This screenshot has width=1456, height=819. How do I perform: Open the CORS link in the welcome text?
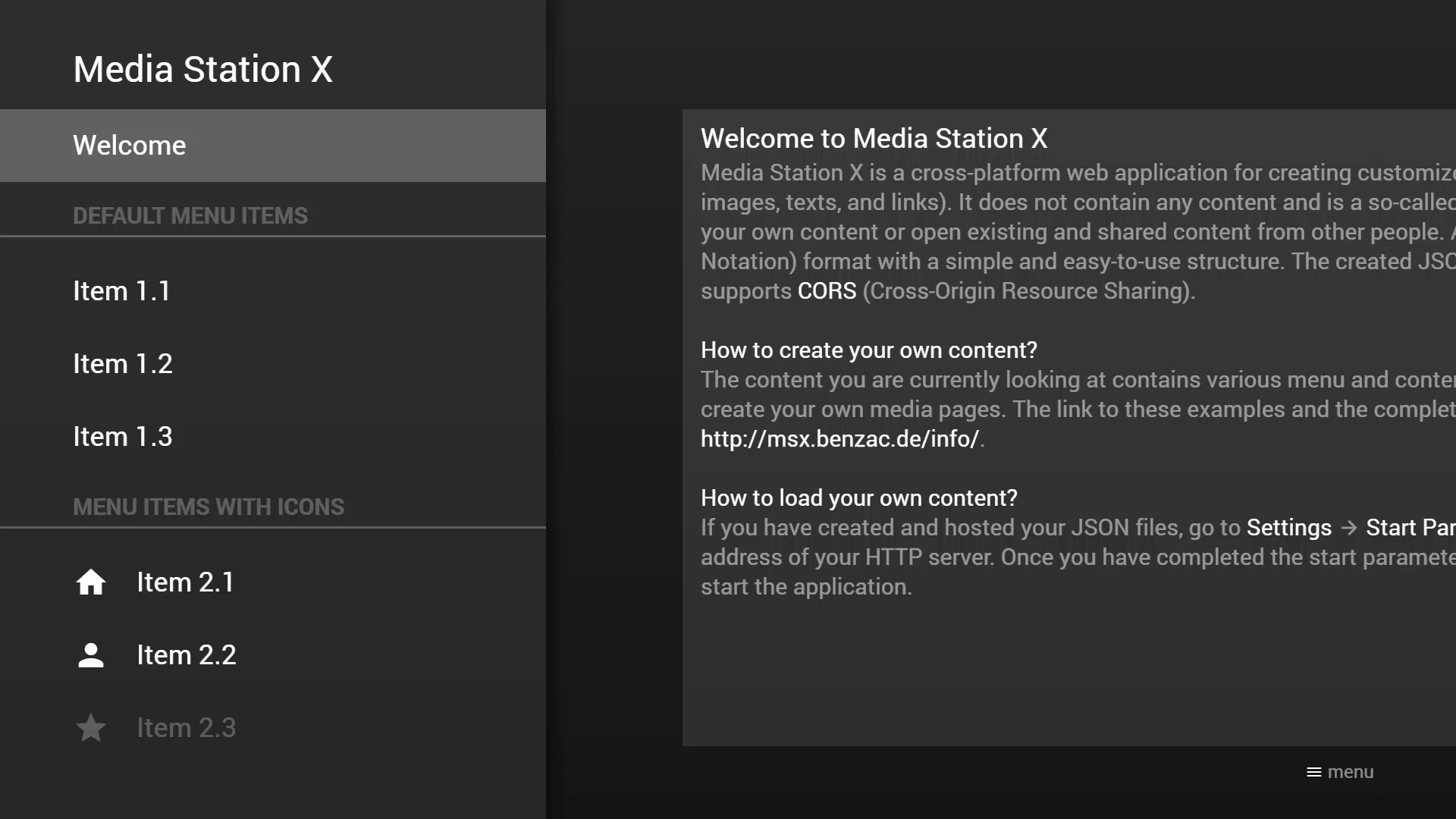[826, 290]
